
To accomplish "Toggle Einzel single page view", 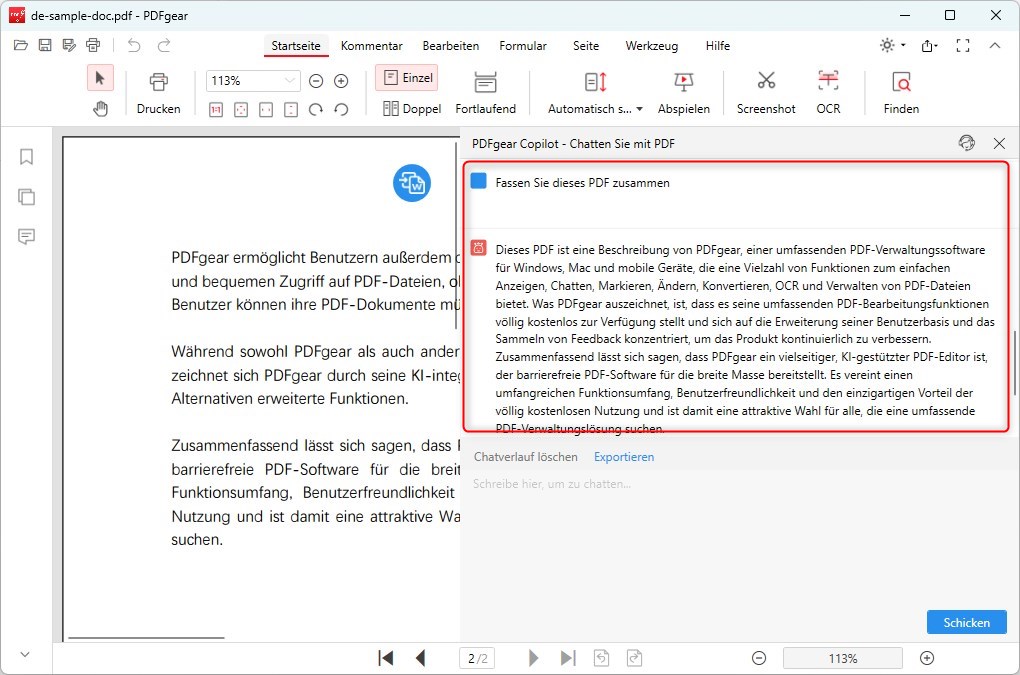I will (x=407, y=78).
